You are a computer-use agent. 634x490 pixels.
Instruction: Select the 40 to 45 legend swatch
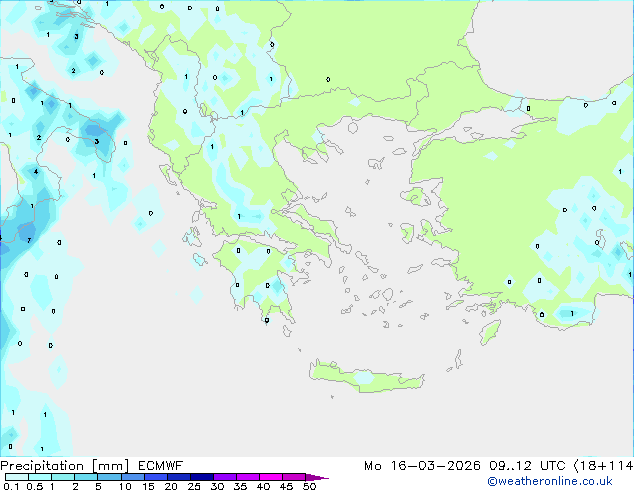point(271,477)
